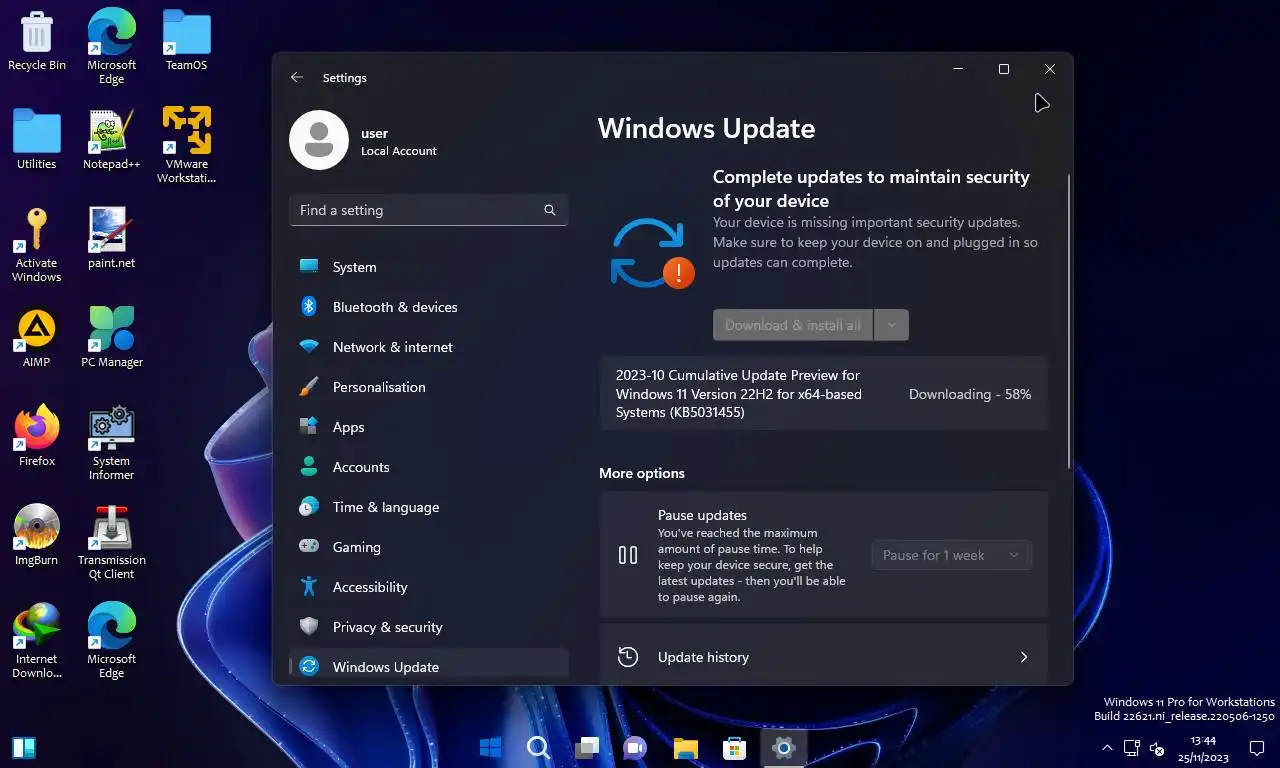Open the Microsoft Edge shortcut beside TeamOS
This screenshot has width=1280, height=768.
click(111, 46)
